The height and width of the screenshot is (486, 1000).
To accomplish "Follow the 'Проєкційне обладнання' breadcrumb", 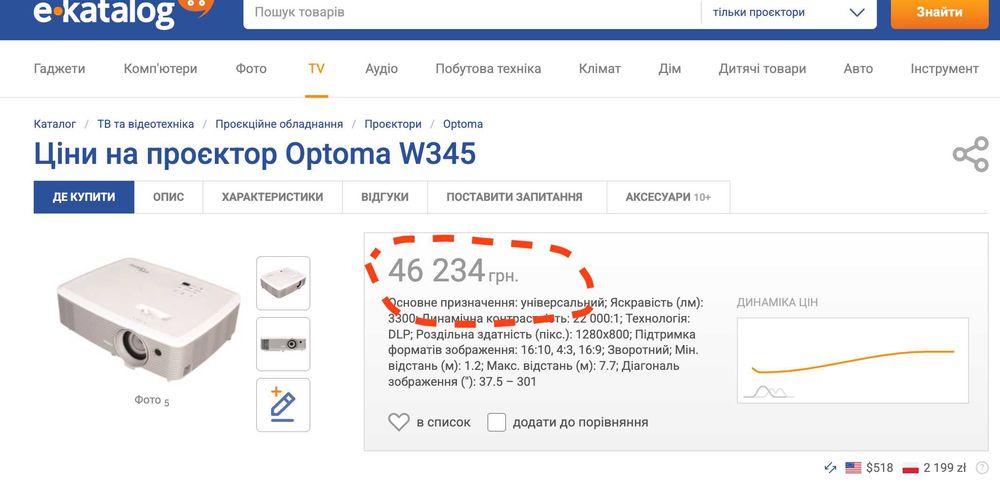I will [279, 124].
